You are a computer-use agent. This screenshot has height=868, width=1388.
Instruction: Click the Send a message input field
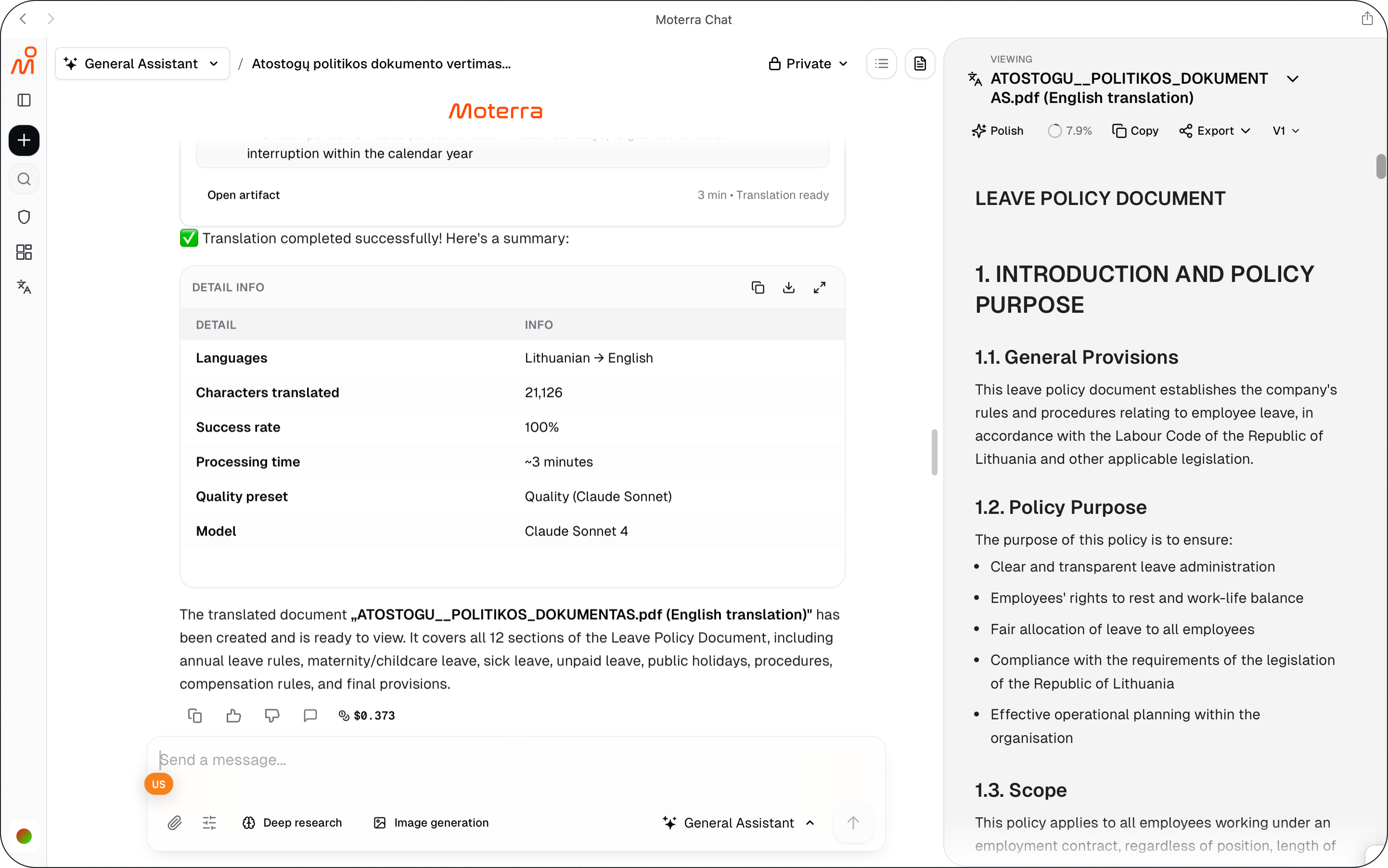pyautogui.click(x=516, y=759)
